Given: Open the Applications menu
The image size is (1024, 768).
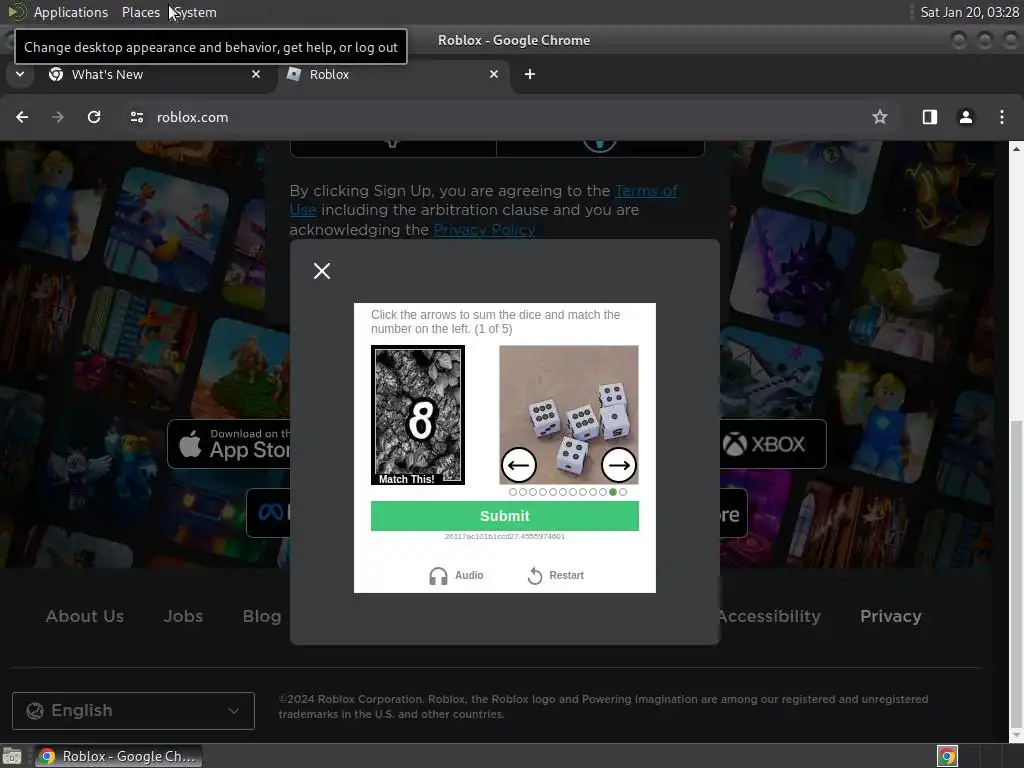Looking at the screenshot, I should (x=71, y=12).
